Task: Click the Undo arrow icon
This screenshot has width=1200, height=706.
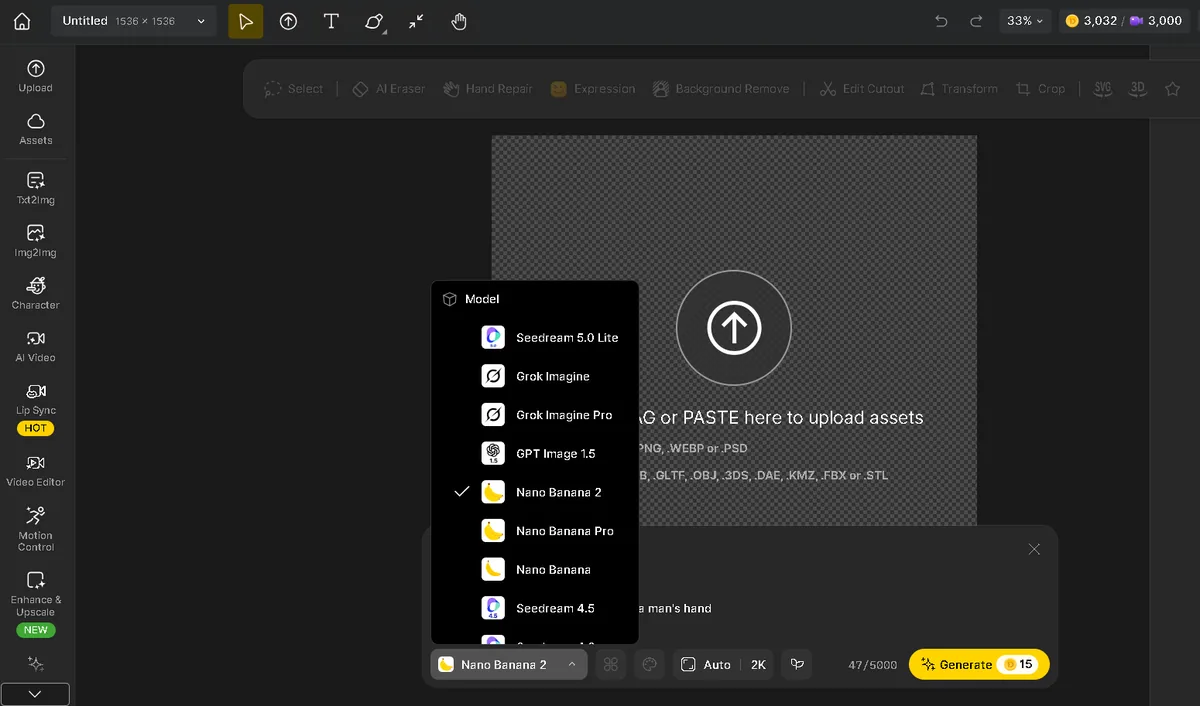Action: pyautogui.click(x=941, y=21)
